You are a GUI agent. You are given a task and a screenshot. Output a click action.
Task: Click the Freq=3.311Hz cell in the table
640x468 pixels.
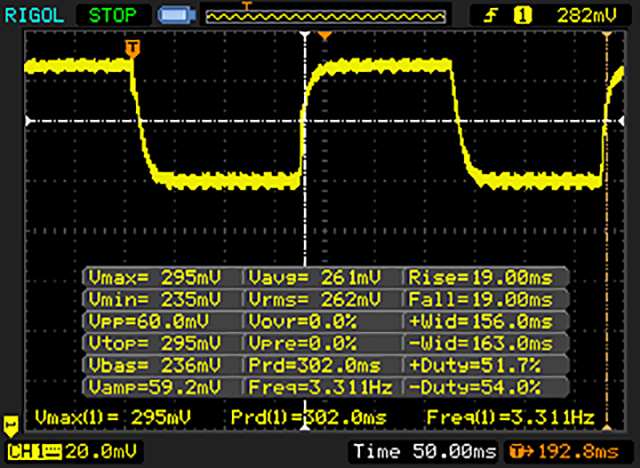tap(320, 387)
